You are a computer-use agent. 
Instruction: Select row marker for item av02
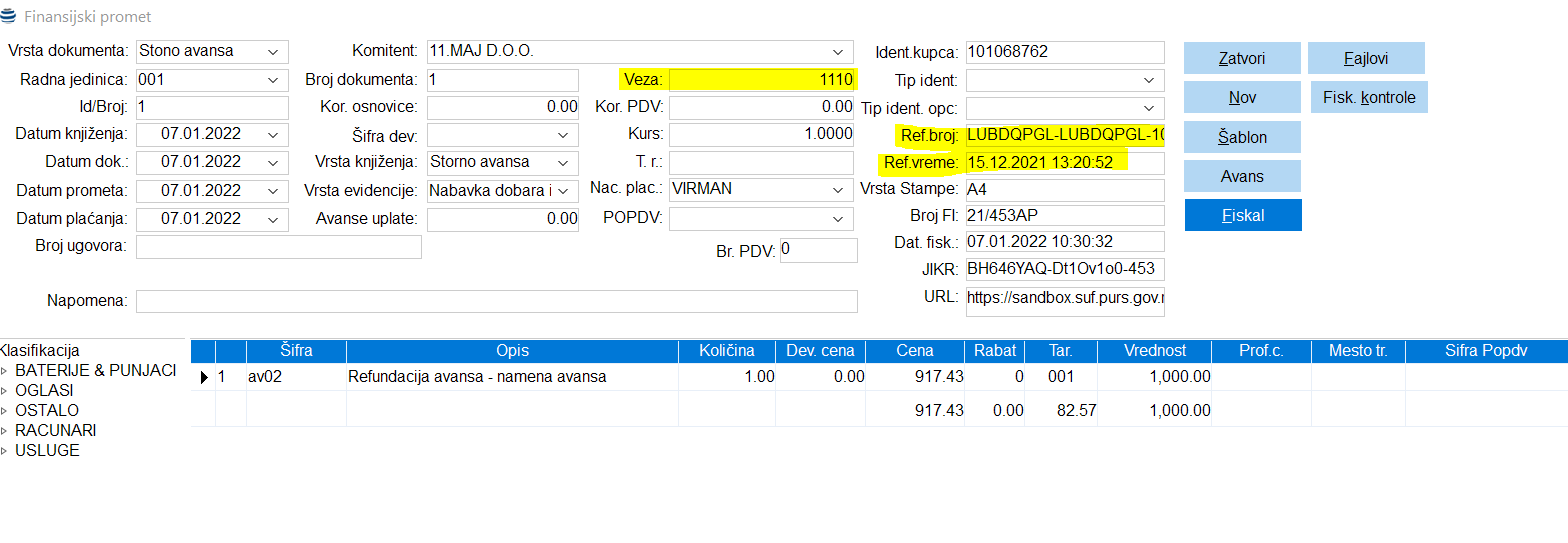(204, 377)
